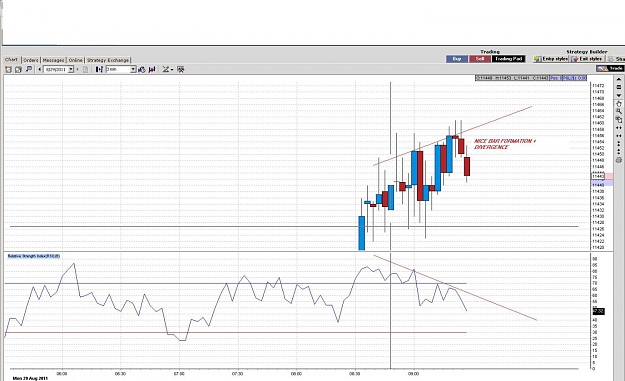This screenshot has height=381, width=625.
Task: Click the Relative Strength Index indicator label
Action: tap(34, 256)
